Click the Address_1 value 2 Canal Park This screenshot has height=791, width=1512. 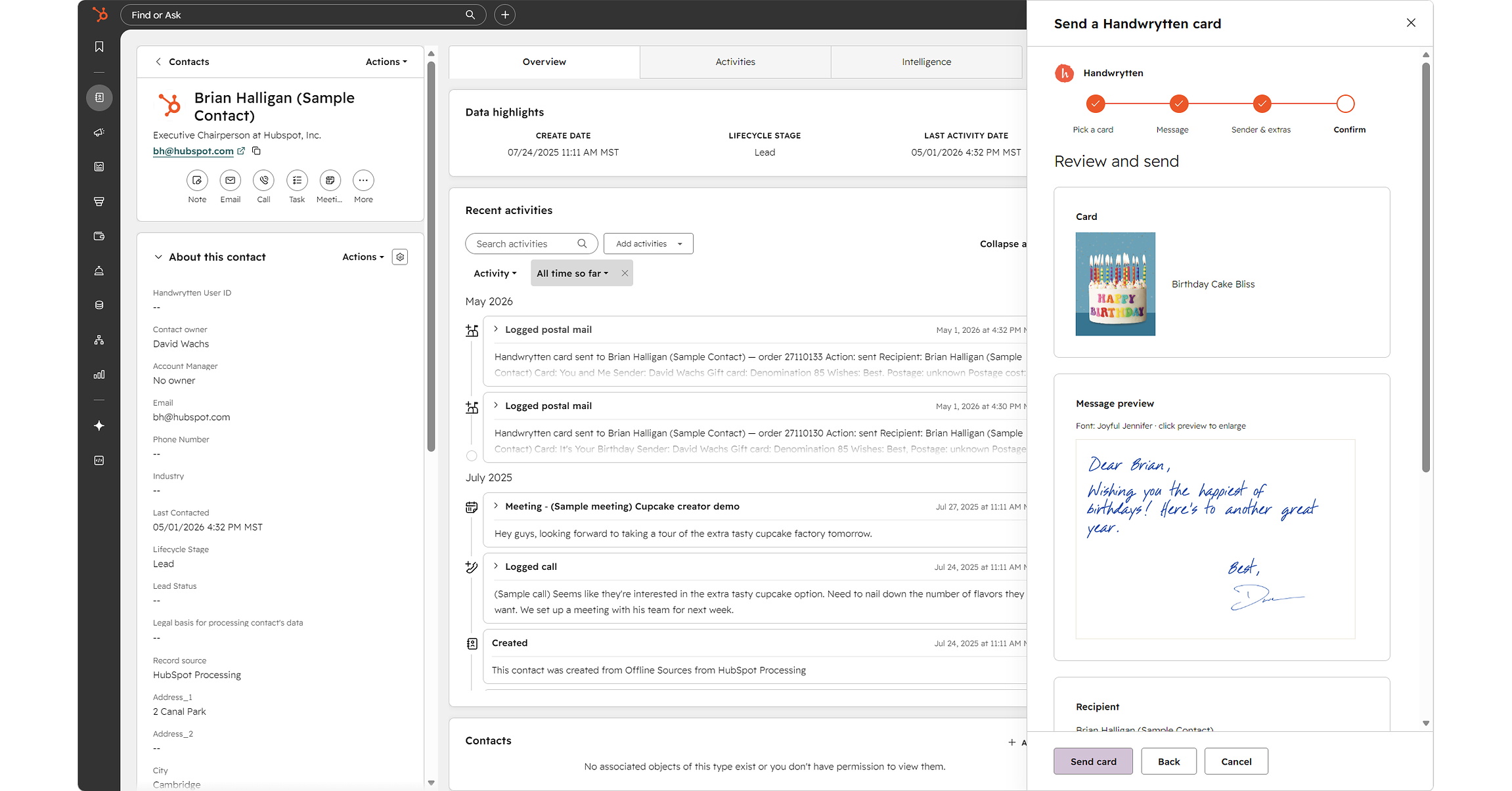pyautogui.click(x=179, y=712)
